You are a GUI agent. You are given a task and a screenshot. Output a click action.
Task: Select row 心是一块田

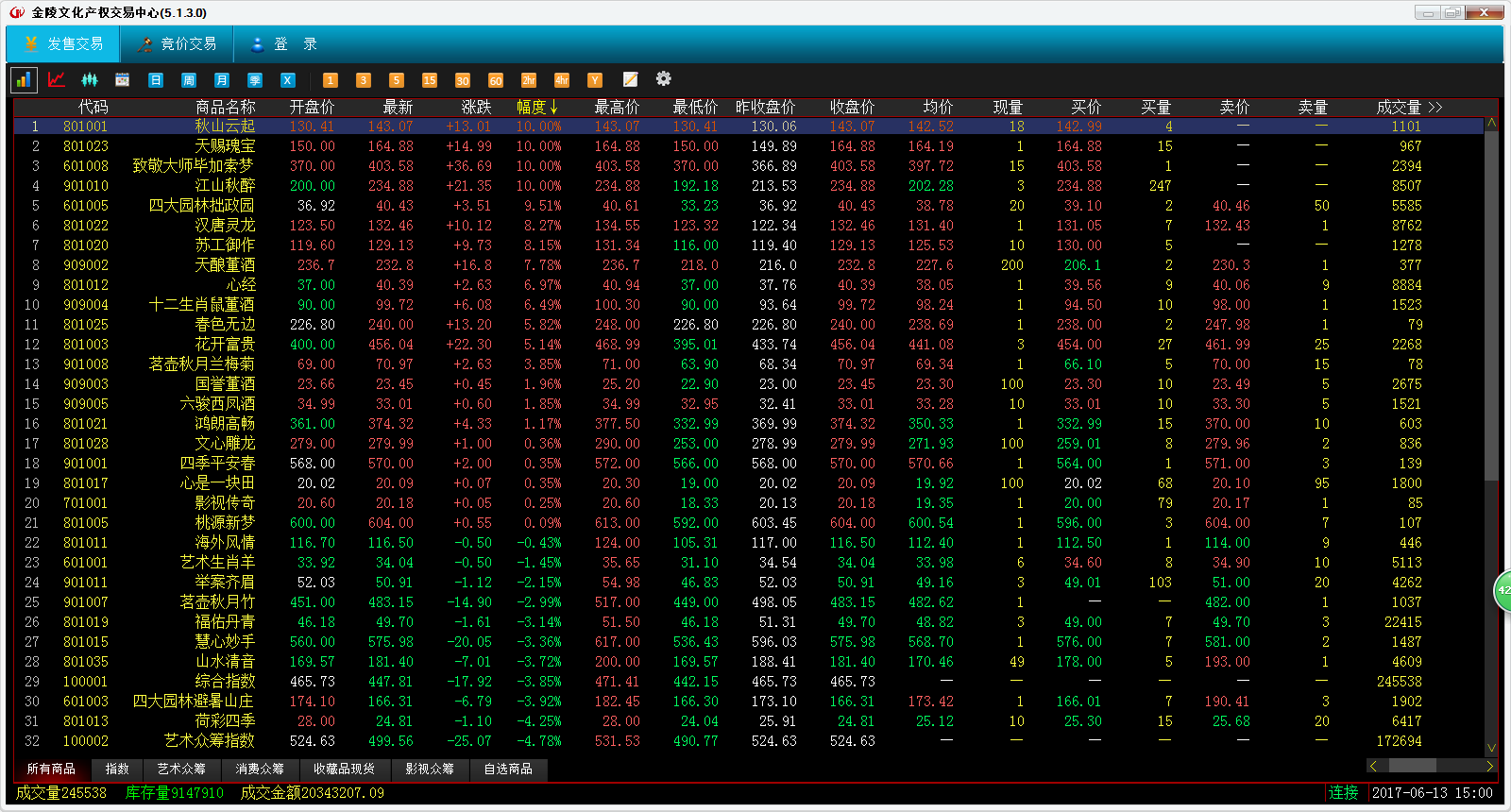748,483
